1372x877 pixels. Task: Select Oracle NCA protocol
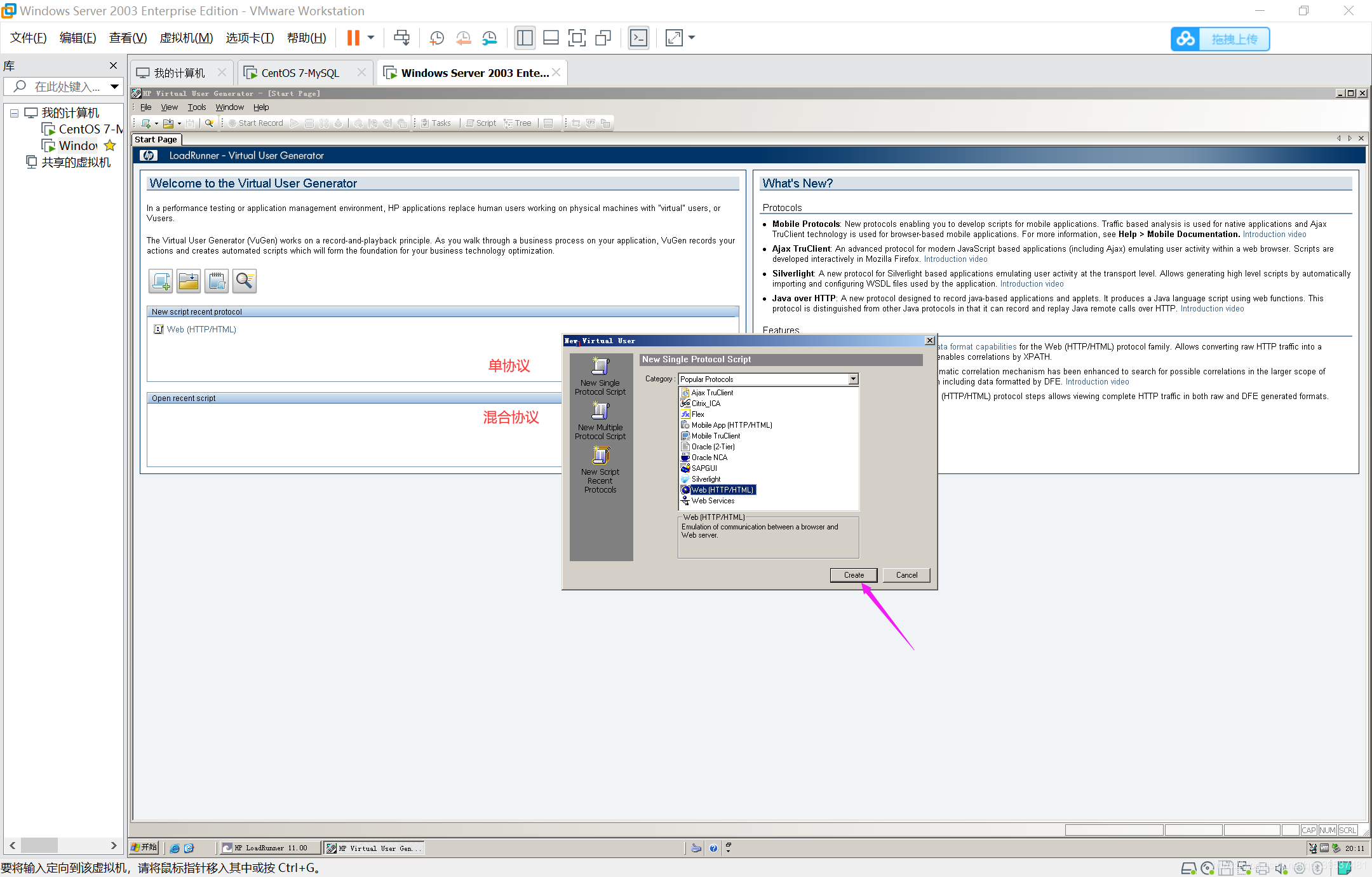pyautogui.click(x=709, y=458)
